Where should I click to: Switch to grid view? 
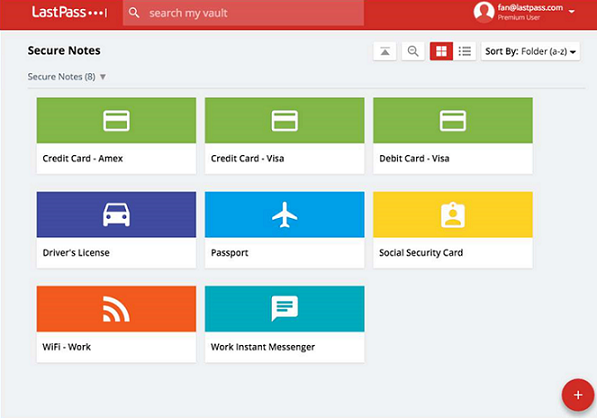[441, 51]
